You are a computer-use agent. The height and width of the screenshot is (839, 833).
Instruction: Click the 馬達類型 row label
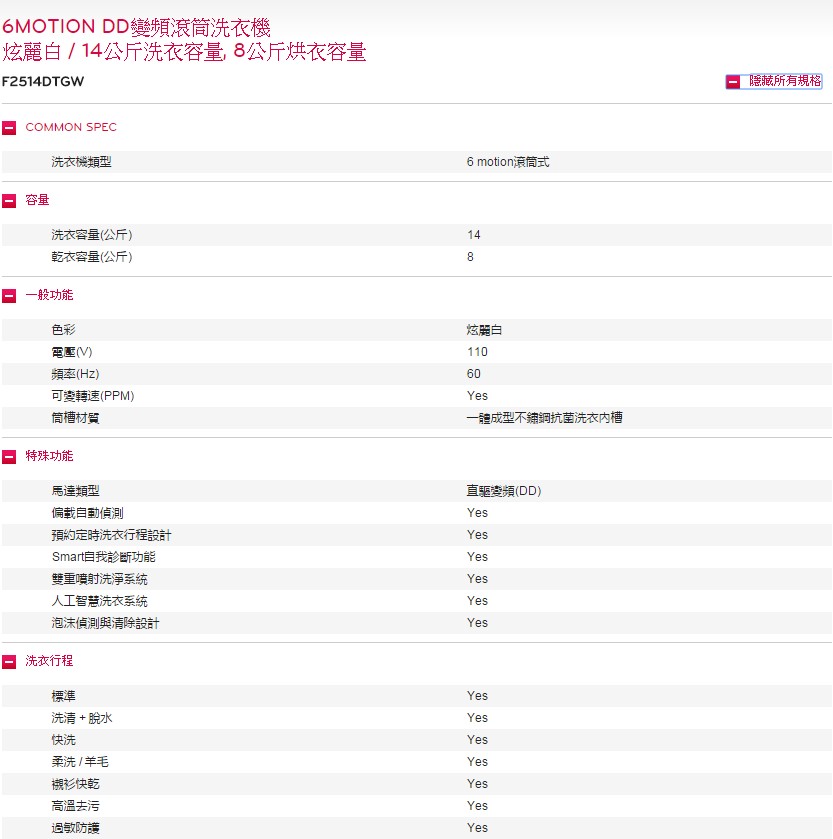pos(75,491)
